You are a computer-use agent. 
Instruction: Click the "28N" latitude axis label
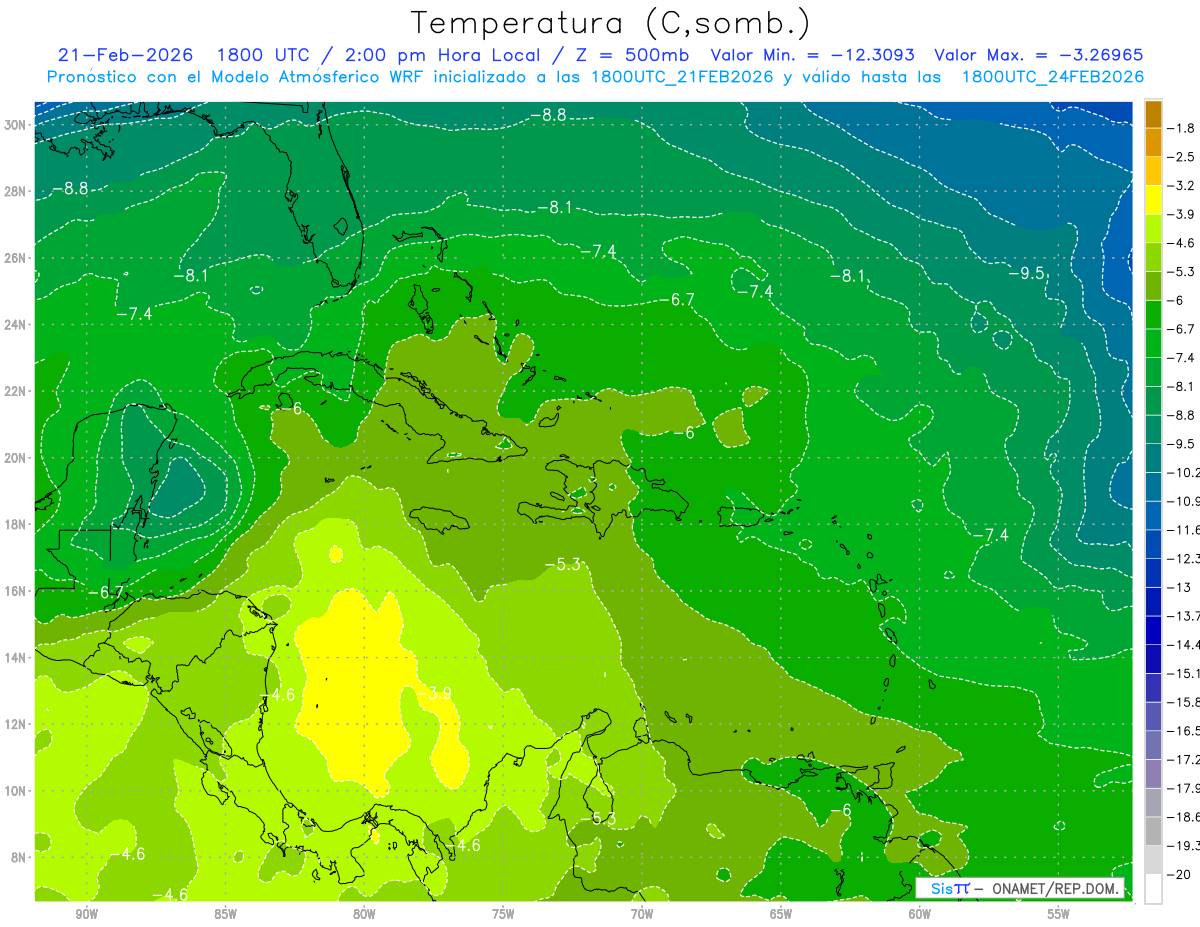(x=15, y=191)
